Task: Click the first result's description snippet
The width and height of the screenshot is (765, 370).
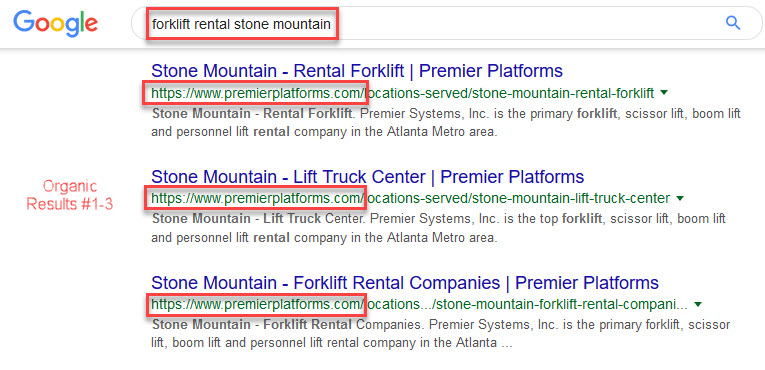Action: tap(446, 123)
